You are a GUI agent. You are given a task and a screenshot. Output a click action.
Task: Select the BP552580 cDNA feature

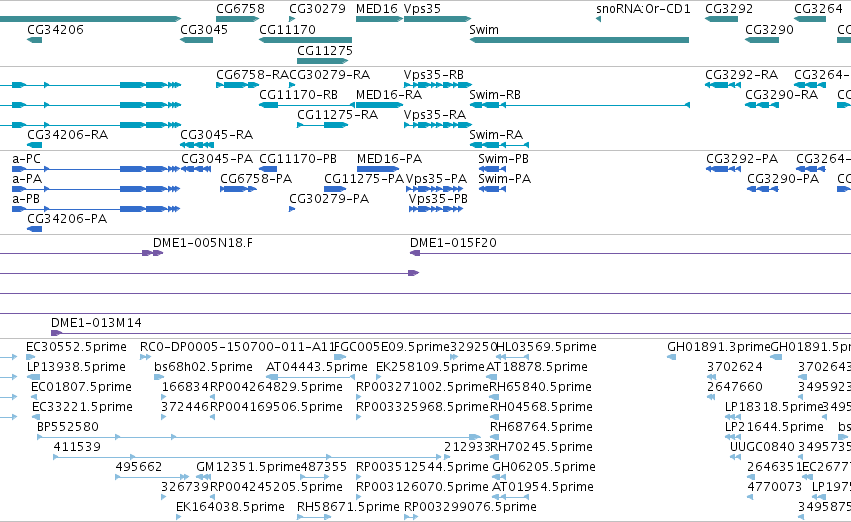[x=259, y=437]
